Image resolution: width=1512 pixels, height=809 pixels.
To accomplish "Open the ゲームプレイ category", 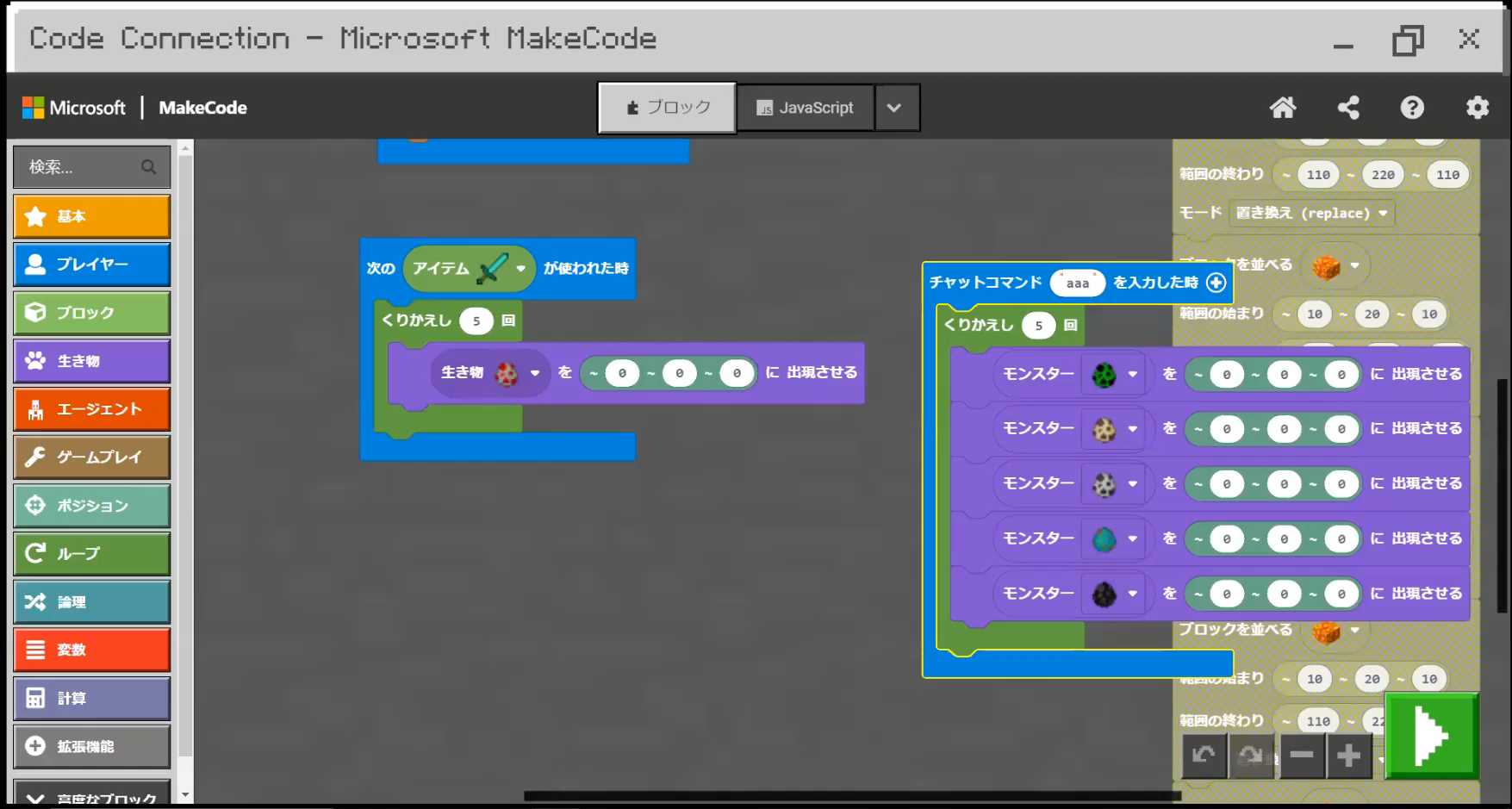I will pos(92,457).
